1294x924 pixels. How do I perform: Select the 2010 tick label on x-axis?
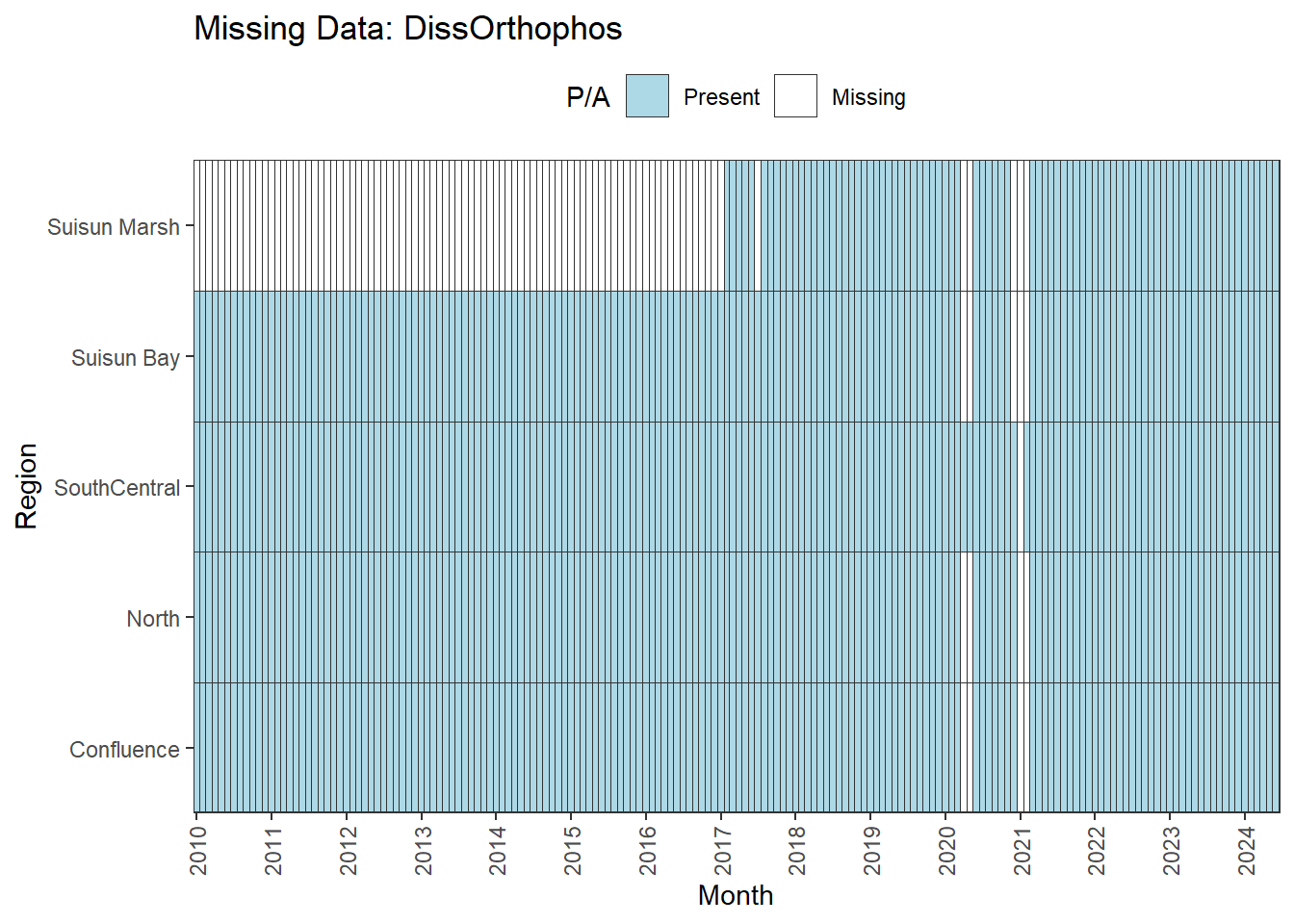point(198,850)
